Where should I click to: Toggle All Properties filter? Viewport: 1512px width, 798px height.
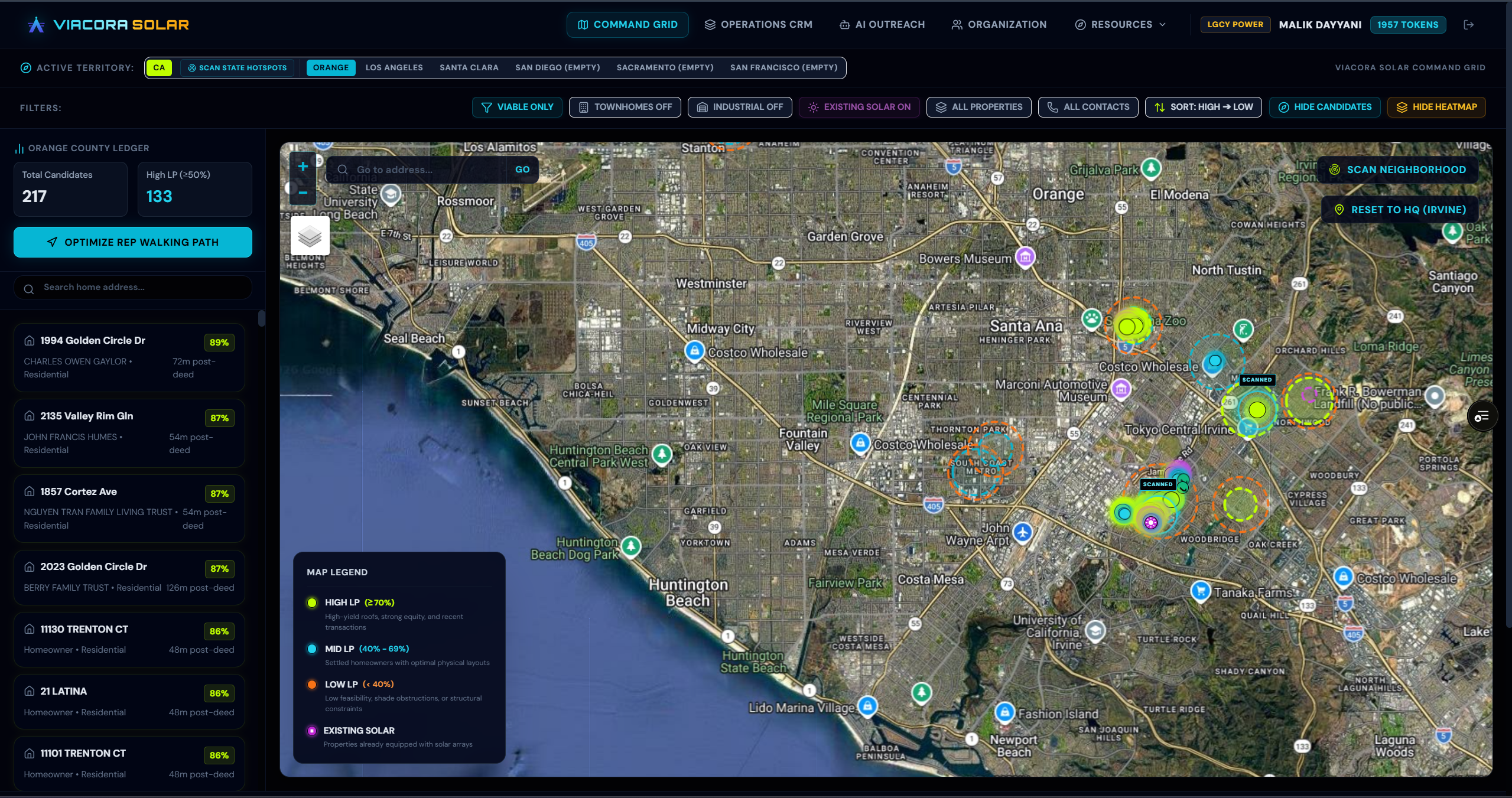tap(978, 107)
